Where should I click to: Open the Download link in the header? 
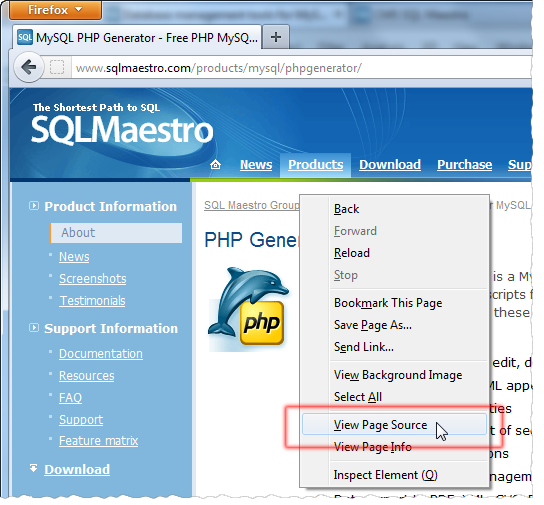pos(390,165)
